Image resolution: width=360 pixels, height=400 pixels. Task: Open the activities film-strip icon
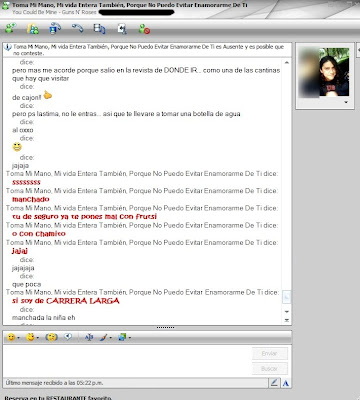pyautogui.click(x=99, y=29)
